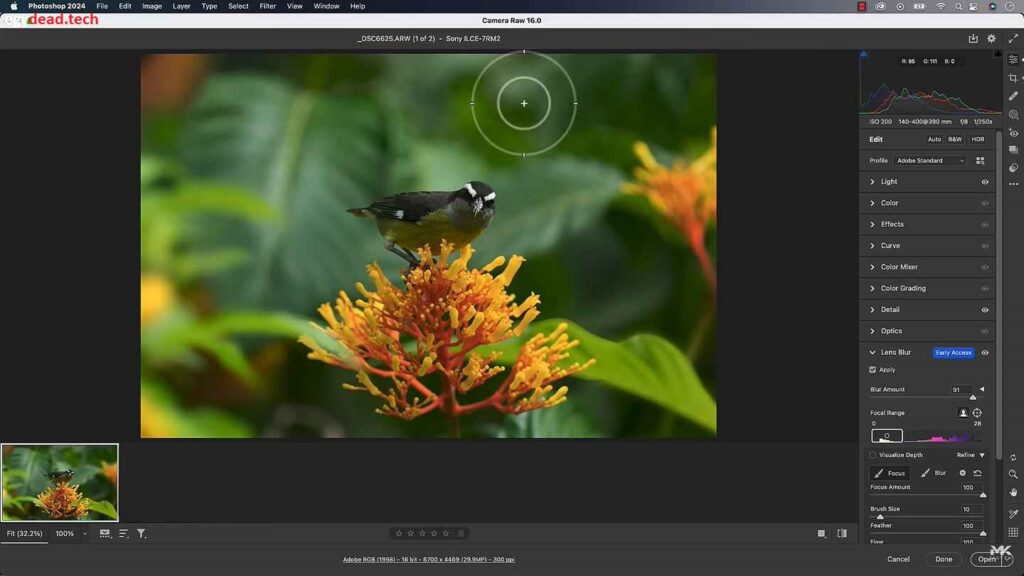Collapse the Lens Blur section
The image size is (1024, 576).
871,353
